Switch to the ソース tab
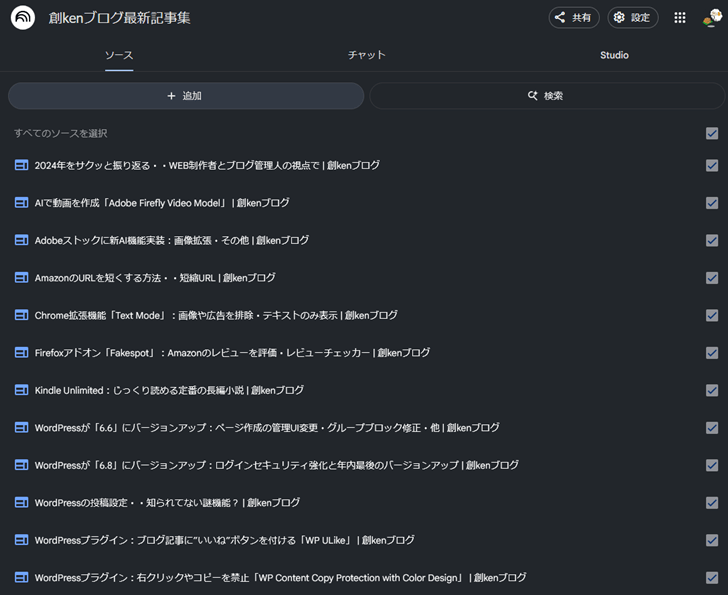The image size is (728, 595). tap(119, 55)
